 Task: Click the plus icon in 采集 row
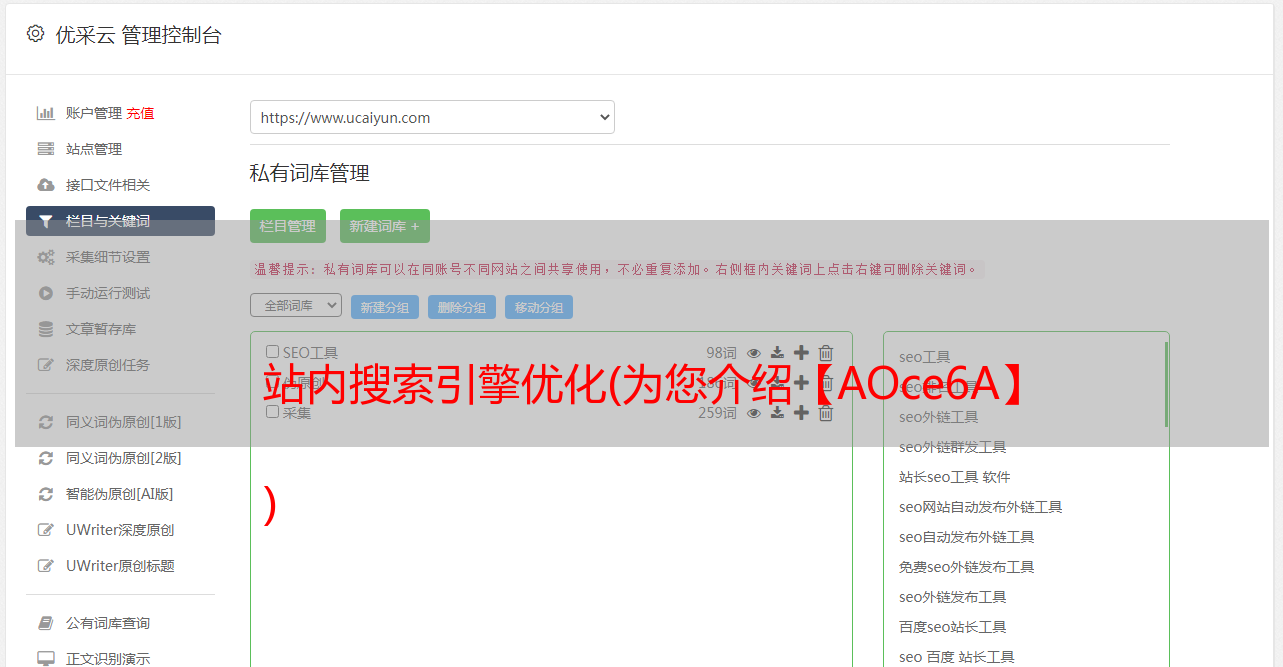(x=801, y=412)
